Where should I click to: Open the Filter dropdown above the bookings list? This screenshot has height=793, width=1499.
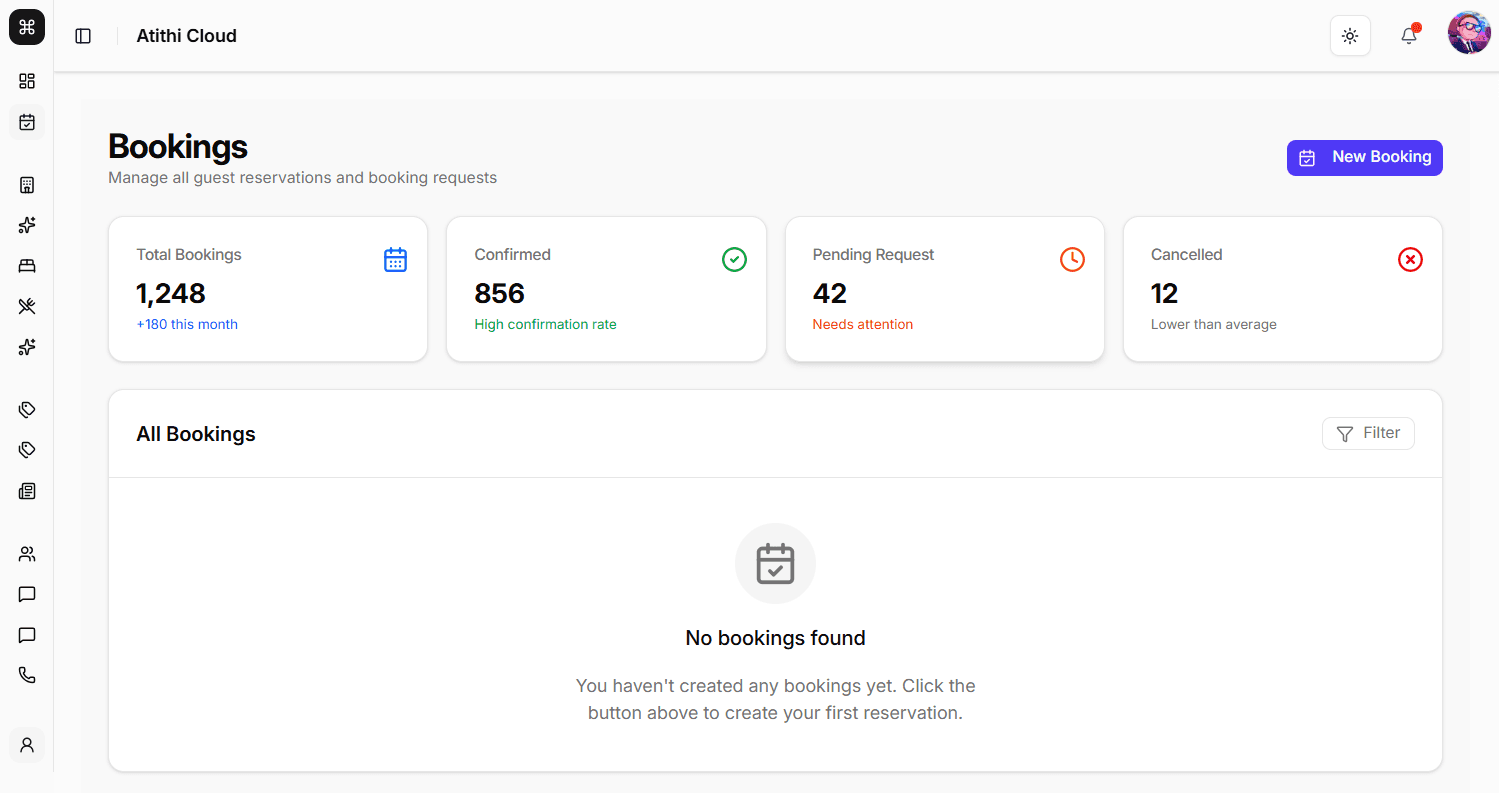coord(1368,433)
